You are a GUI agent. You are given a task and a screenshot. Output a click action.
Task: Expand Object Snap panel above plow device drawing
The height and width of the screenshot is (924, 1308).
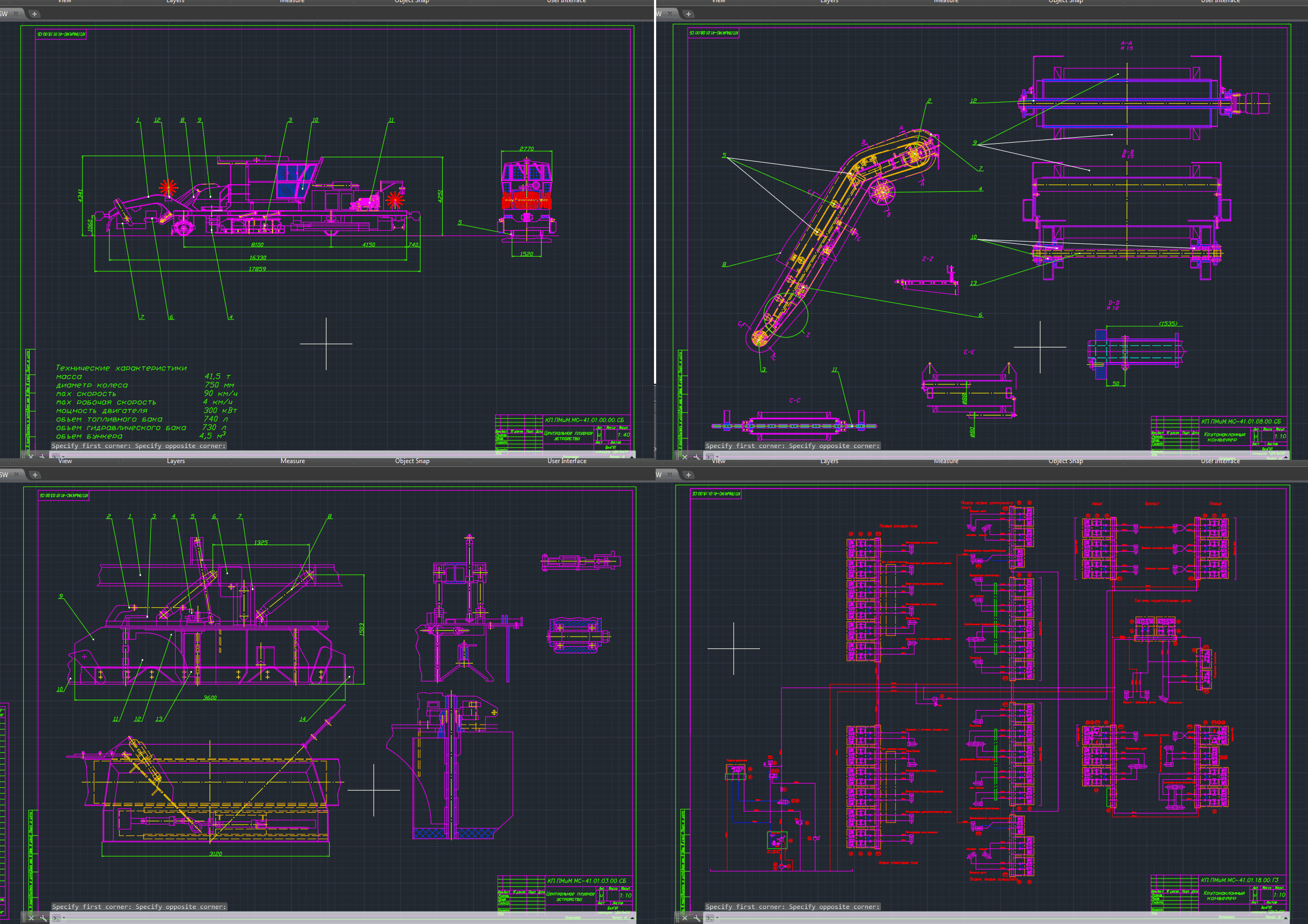(x=412, y=461)
